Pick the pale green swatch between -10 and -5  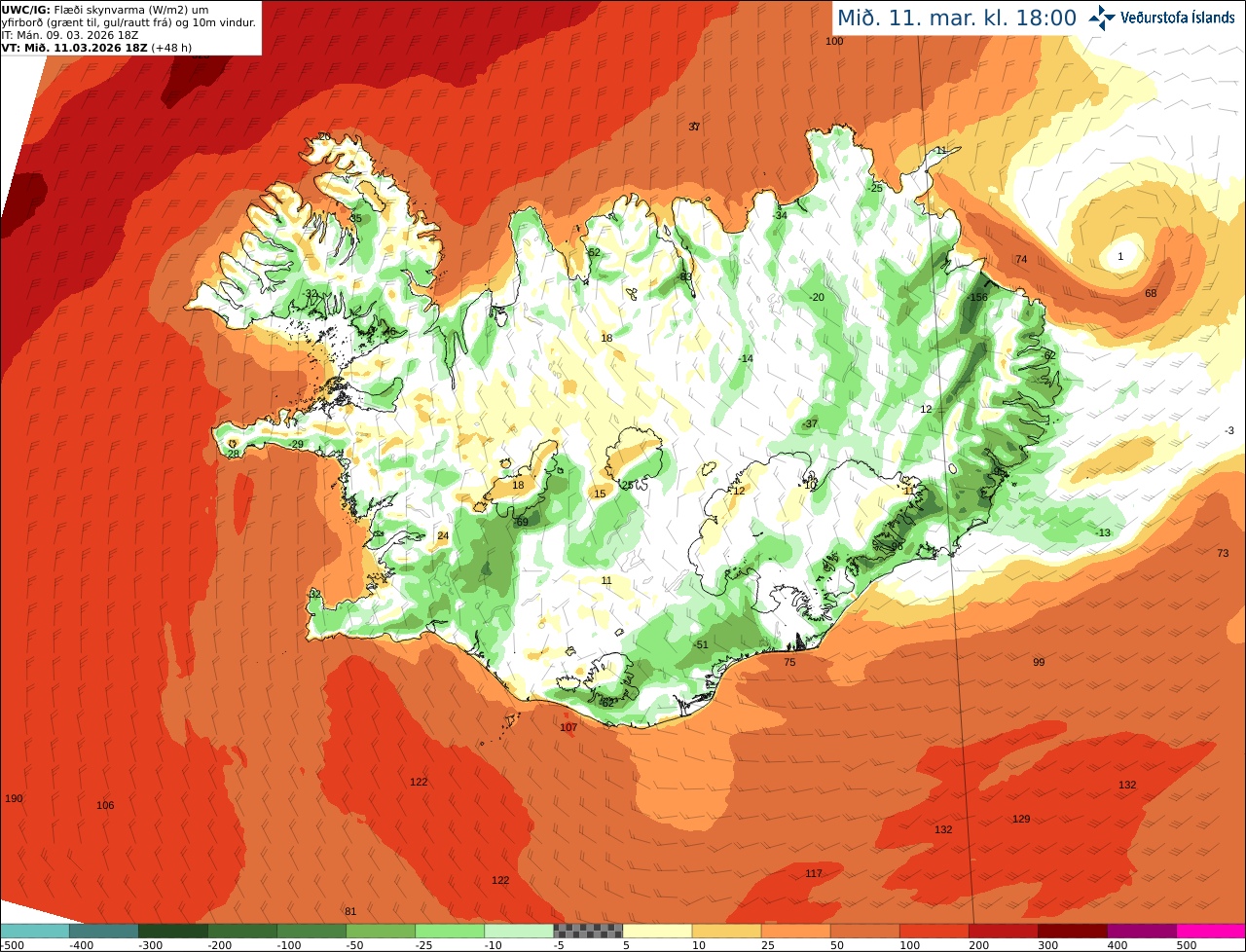click(518, 931)
